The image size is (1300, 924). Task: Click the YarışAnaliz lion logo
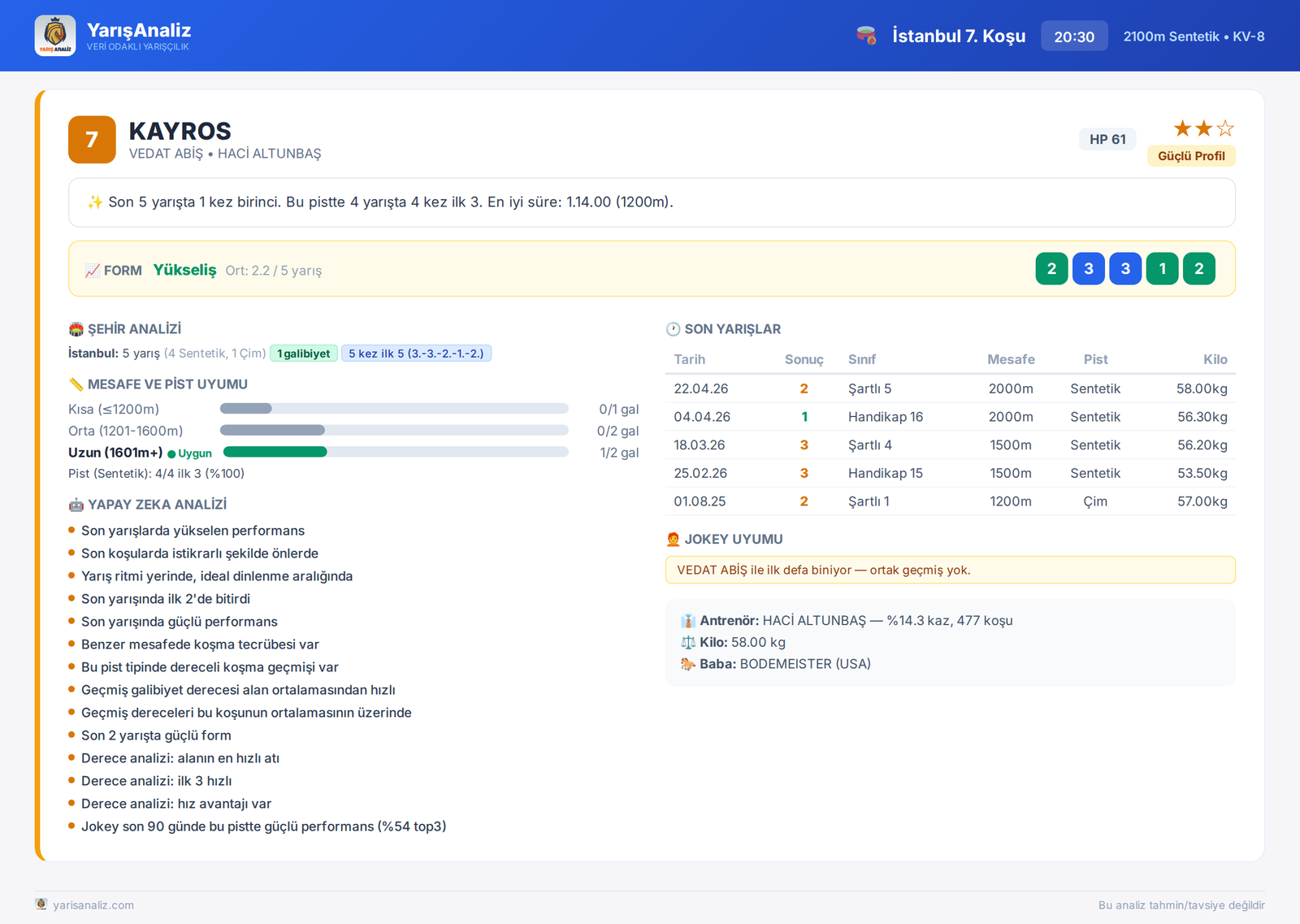[55, 36]
